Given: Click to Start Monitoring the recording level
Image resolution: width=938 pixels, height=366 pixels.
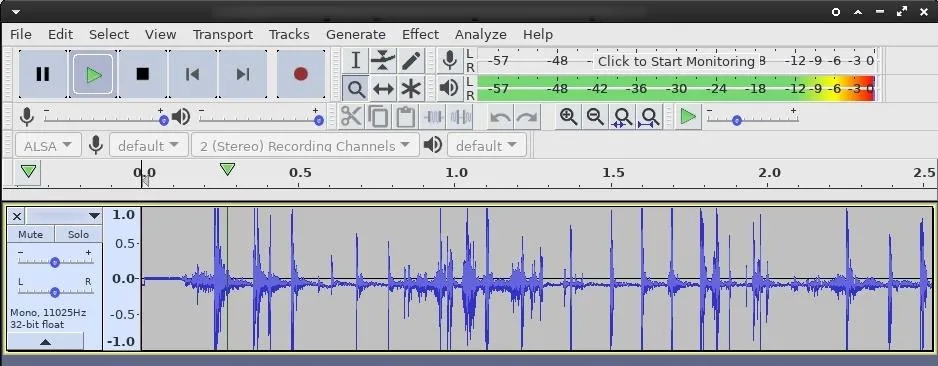Looking at the screenshot, I should (x=676, y=61).
